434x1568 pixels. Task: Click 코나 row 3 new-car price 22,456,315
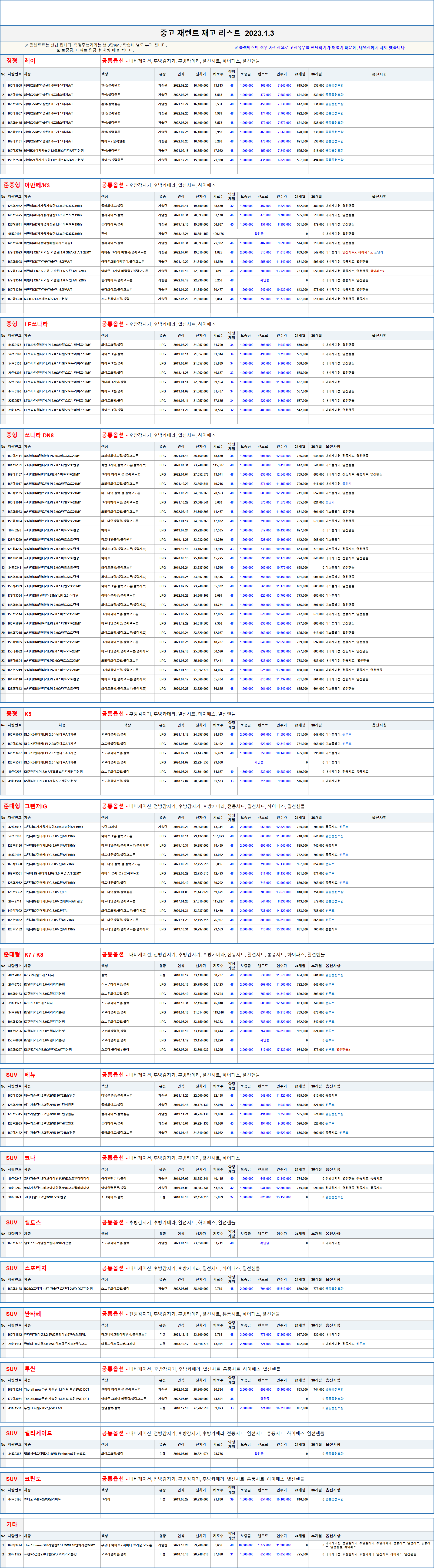tap(200, 1197)
